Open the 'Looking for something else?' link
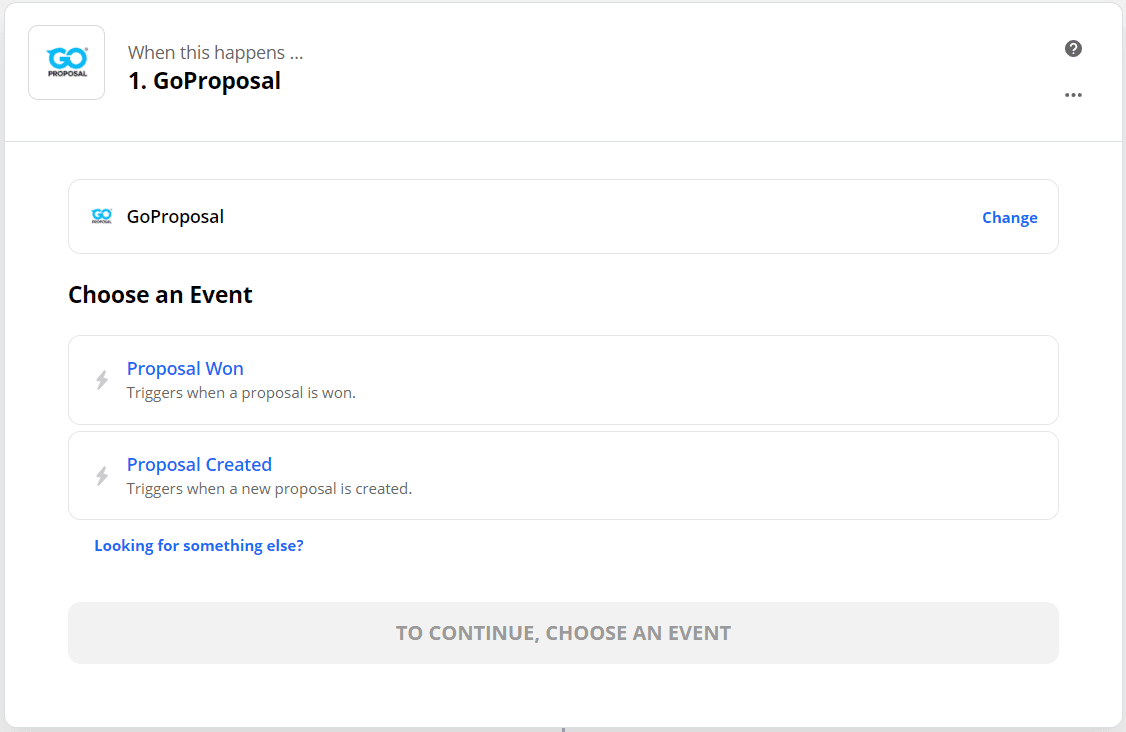 (x=199, y=546)
